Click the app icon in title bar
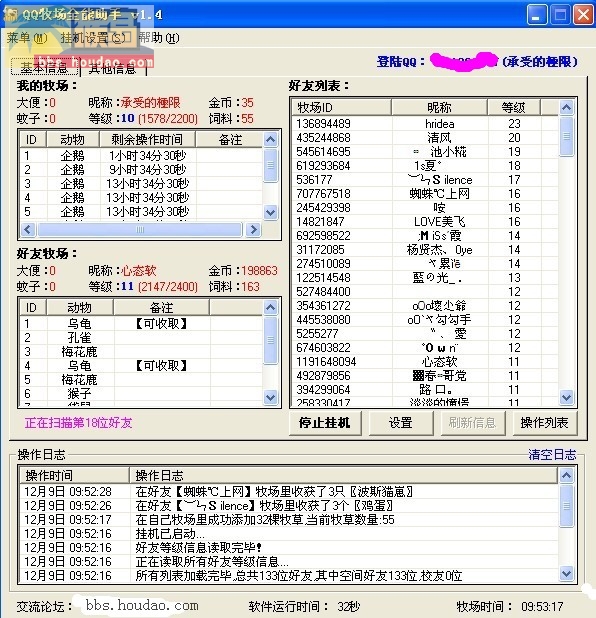Viewport: 596px width, 618px height. pos(10,14)
